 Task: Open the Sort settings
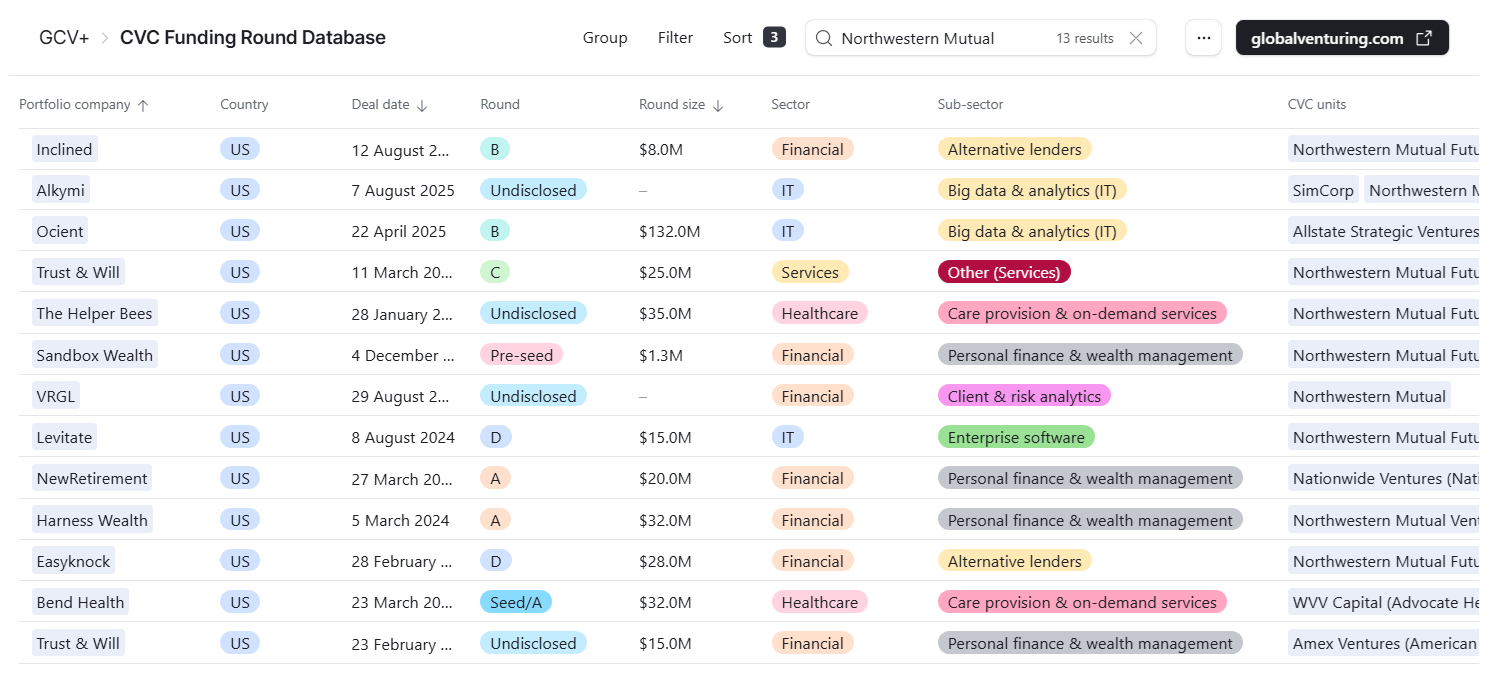click(x=737, y=38)
